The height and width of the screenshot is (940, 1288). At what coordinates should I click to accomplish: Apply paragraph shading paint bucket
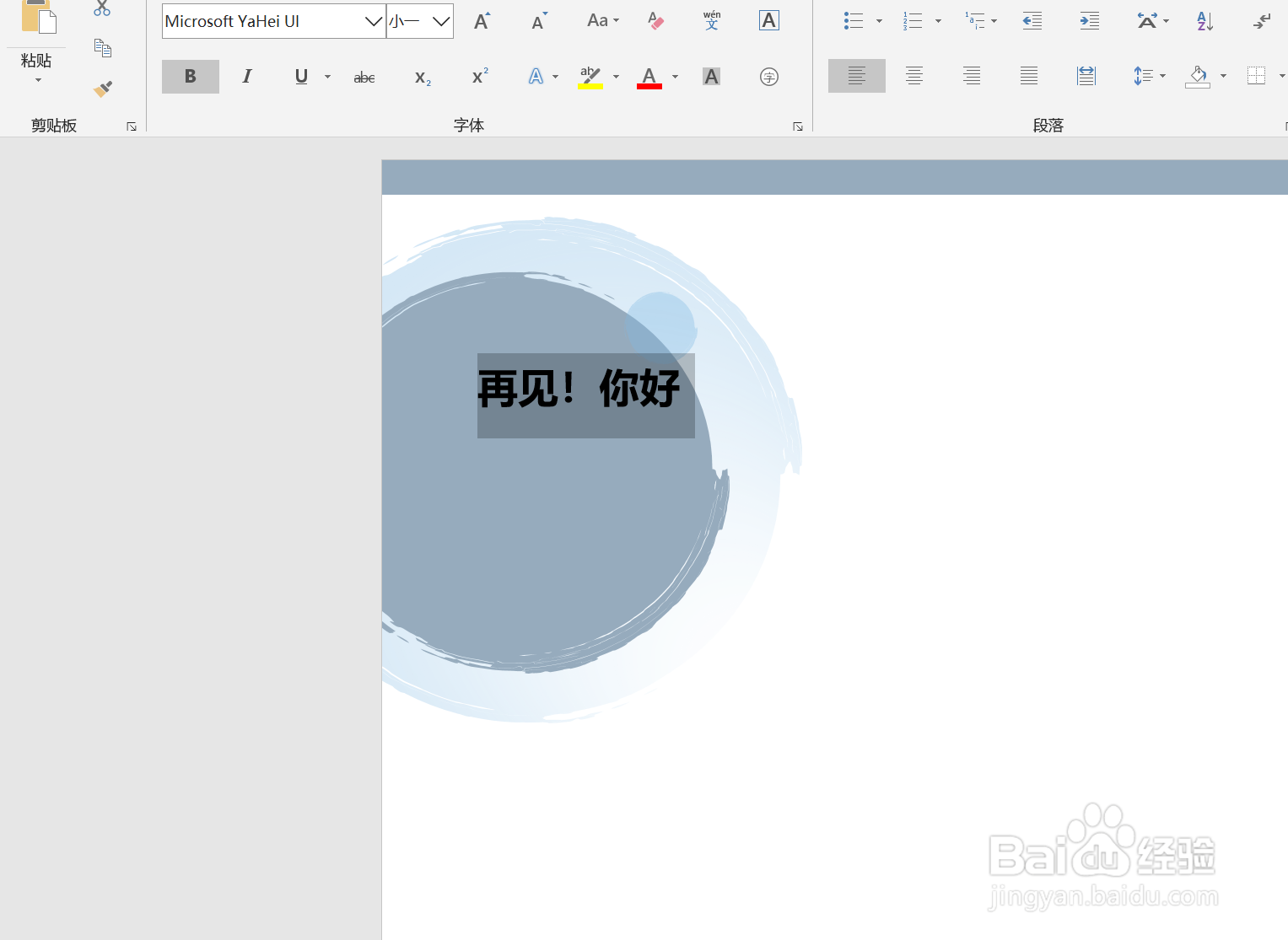click(x=1198, y=76)
